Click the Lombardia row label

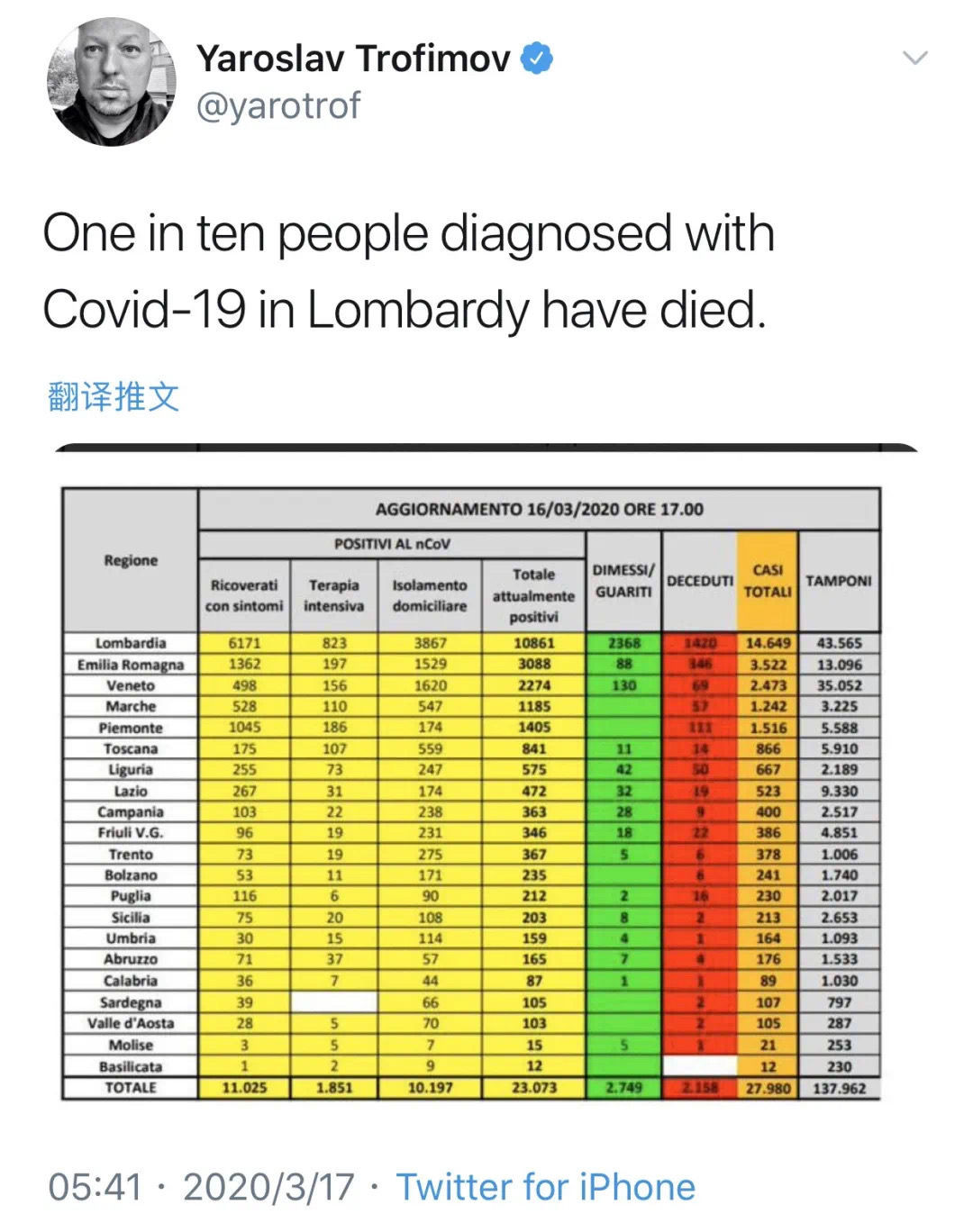131,643
